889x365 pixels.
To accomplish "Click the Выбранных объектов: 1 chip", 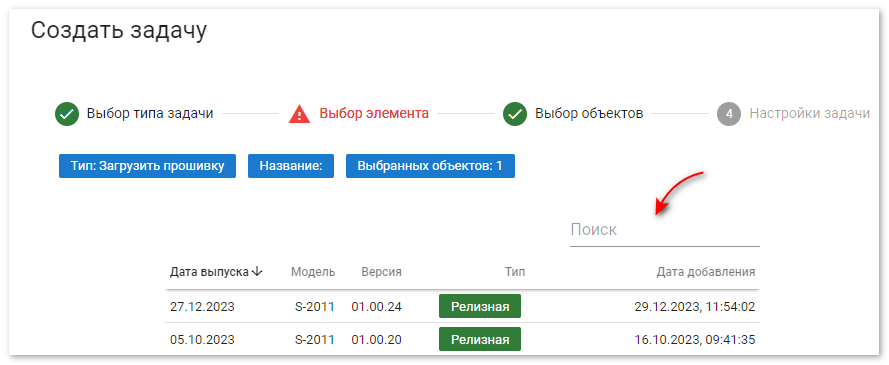I will [430, 166].
